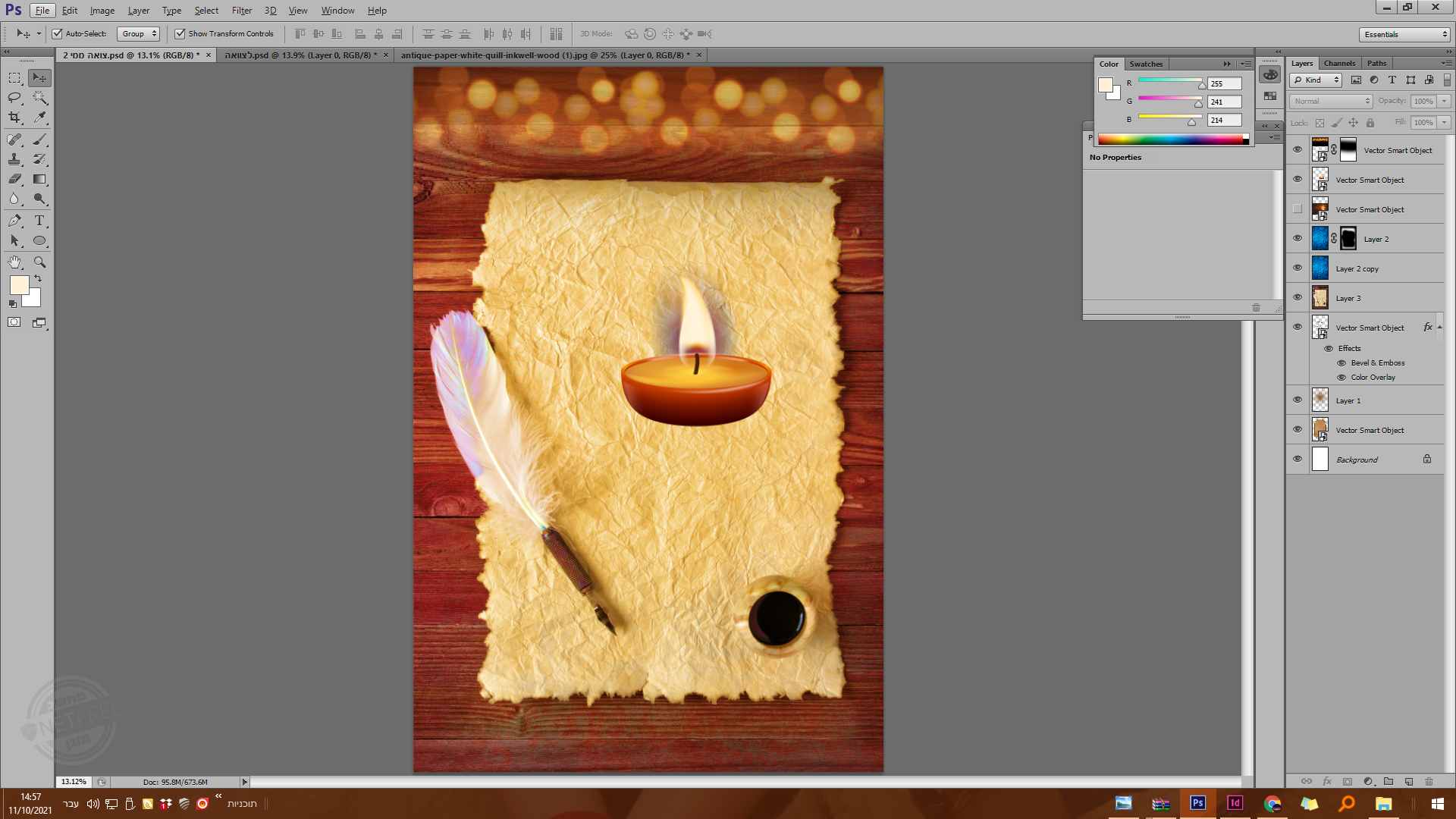1456x819 pixels.
Task: Toggle visibility of Layer 3
Action: pos(1298,297)
